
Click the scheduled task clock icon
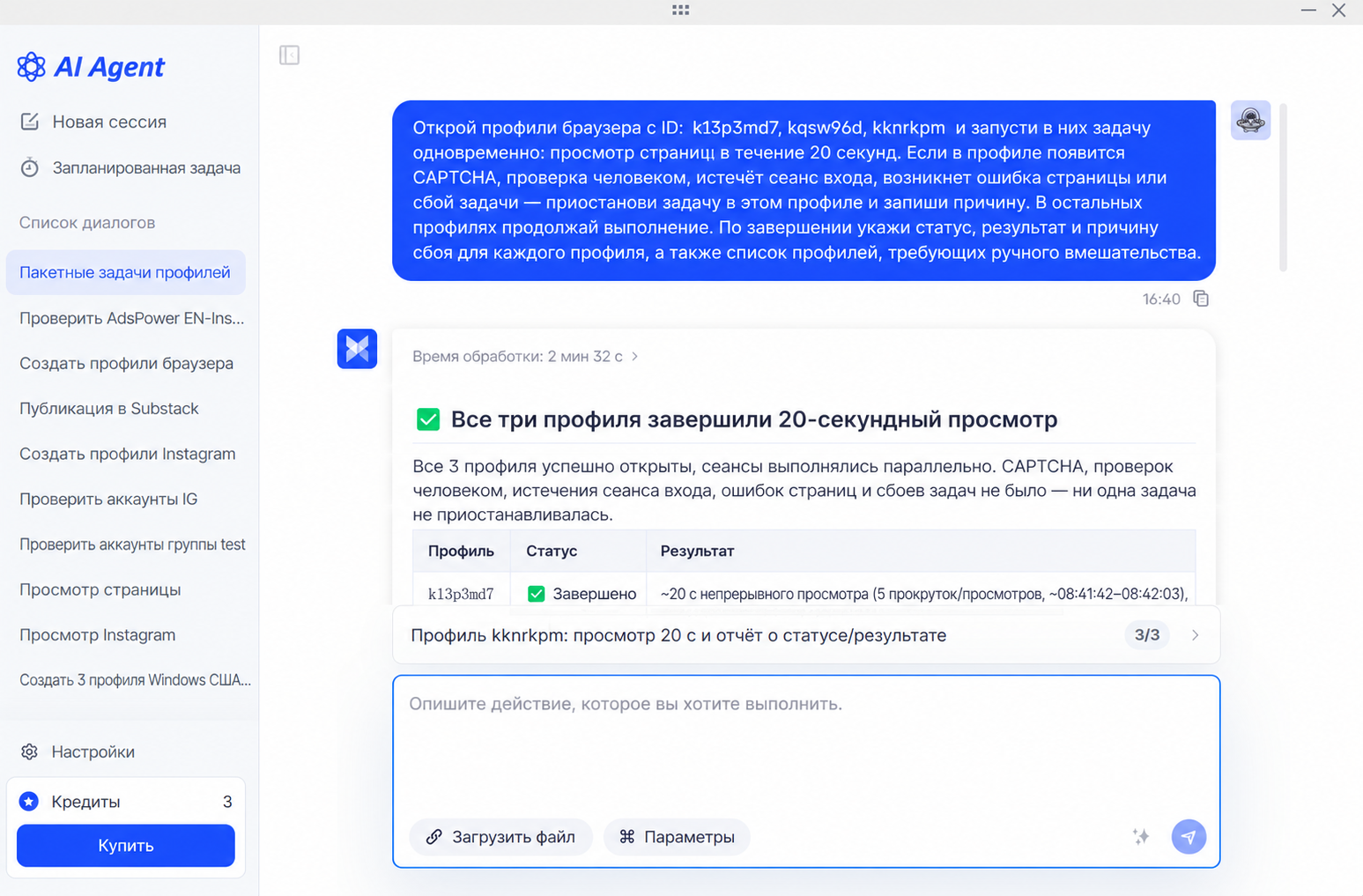coord(30,167)
